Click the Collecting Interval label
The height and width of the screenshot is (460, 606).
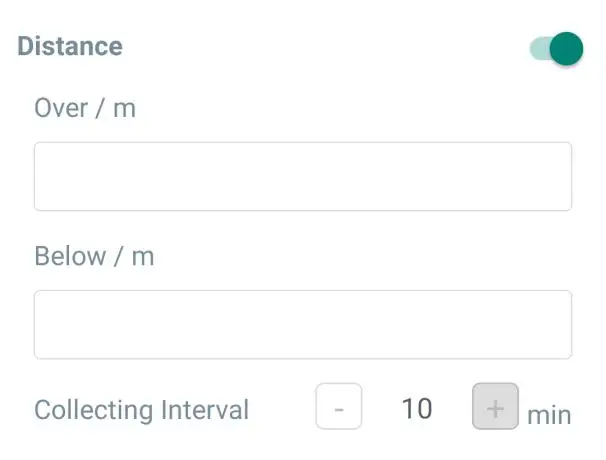click(x=141, y=410)
